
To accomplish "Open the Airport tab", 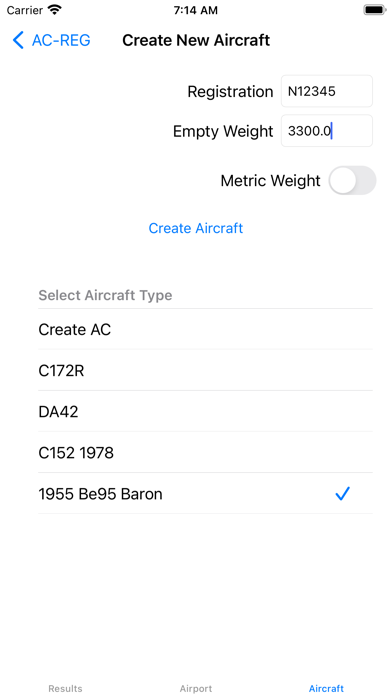I will (196, 688).
